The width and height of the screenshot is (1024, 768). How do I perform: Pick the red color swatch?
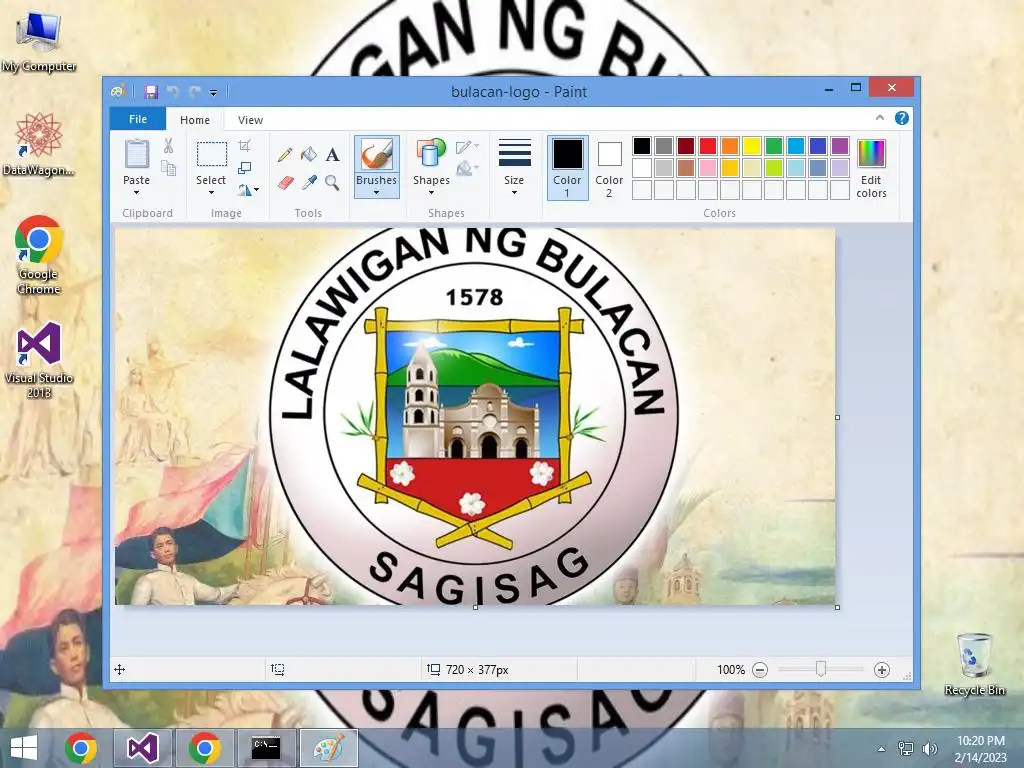coord(708,146)
